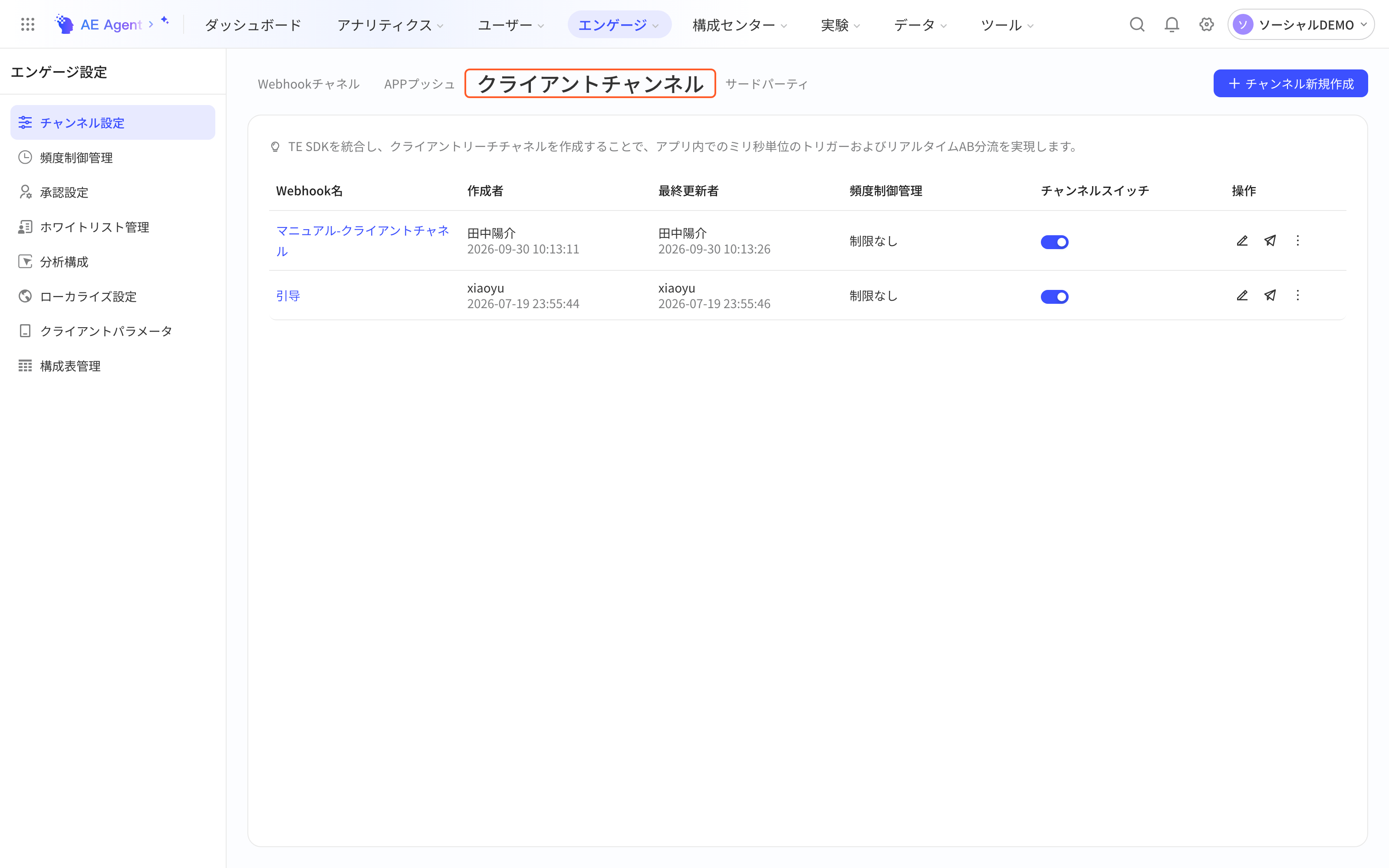Viewport: 1389px width, 868px height.
Task: Expand the エンゲージ dropdown menu
Action: click(x=619, y=25)
